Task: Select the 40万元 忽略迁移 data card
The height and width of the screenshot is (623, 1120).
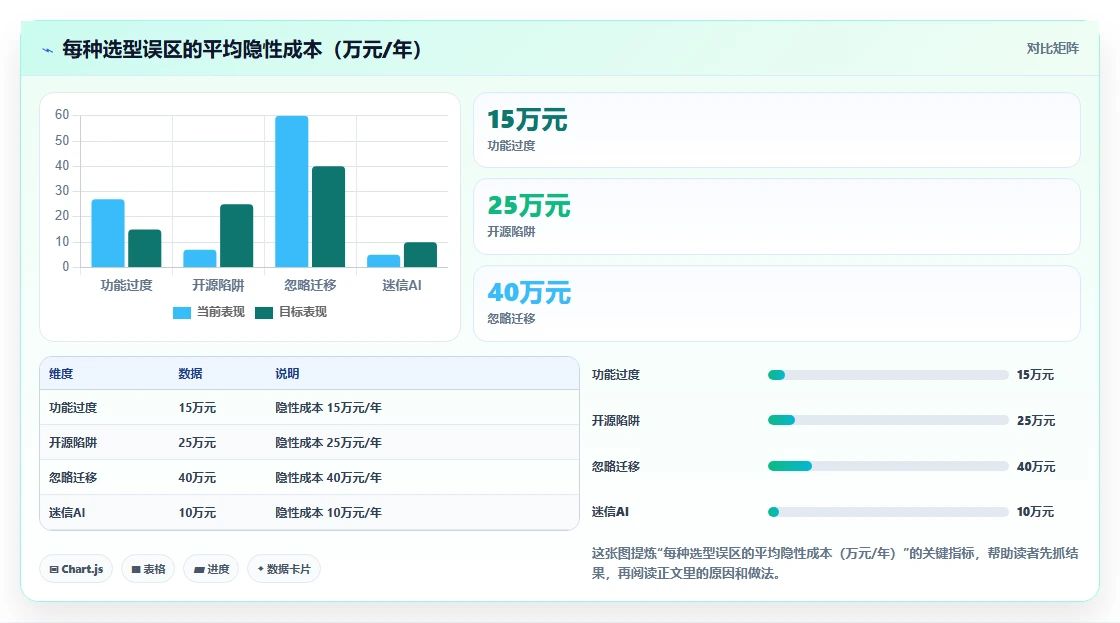Action: point(776,304)
